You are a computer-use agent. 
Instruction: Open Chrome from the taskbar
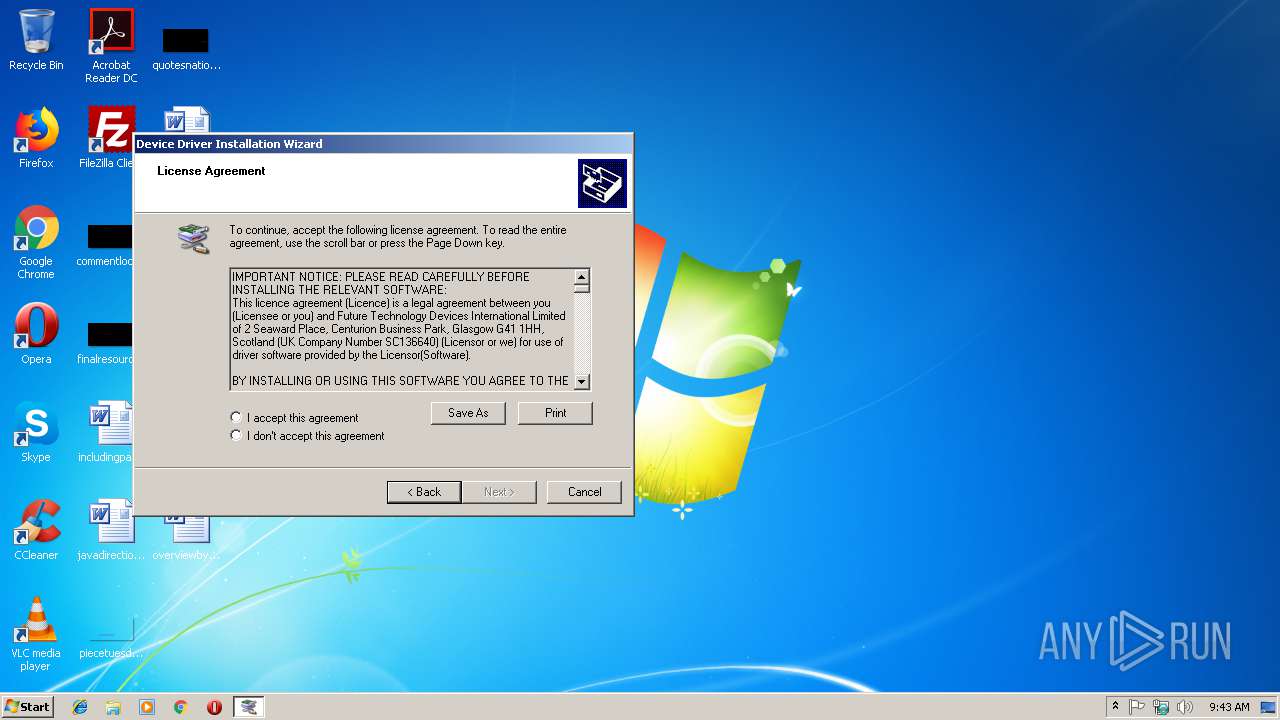pyautogui.click(x=180, y=707)
